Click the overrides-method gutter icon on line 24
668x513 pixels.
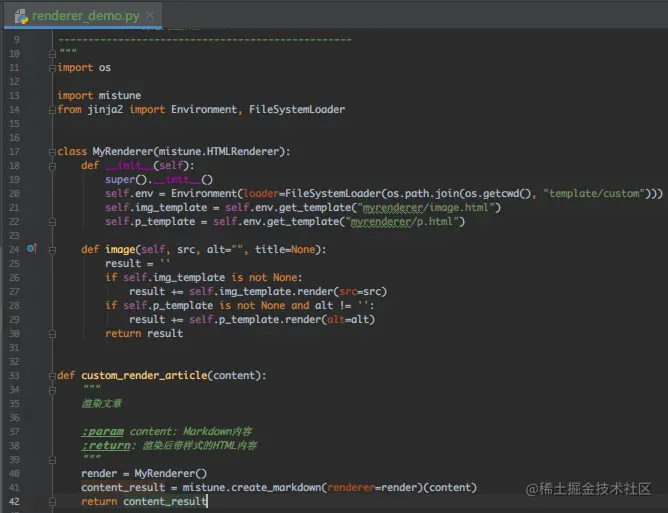click(x=32, y=248)
